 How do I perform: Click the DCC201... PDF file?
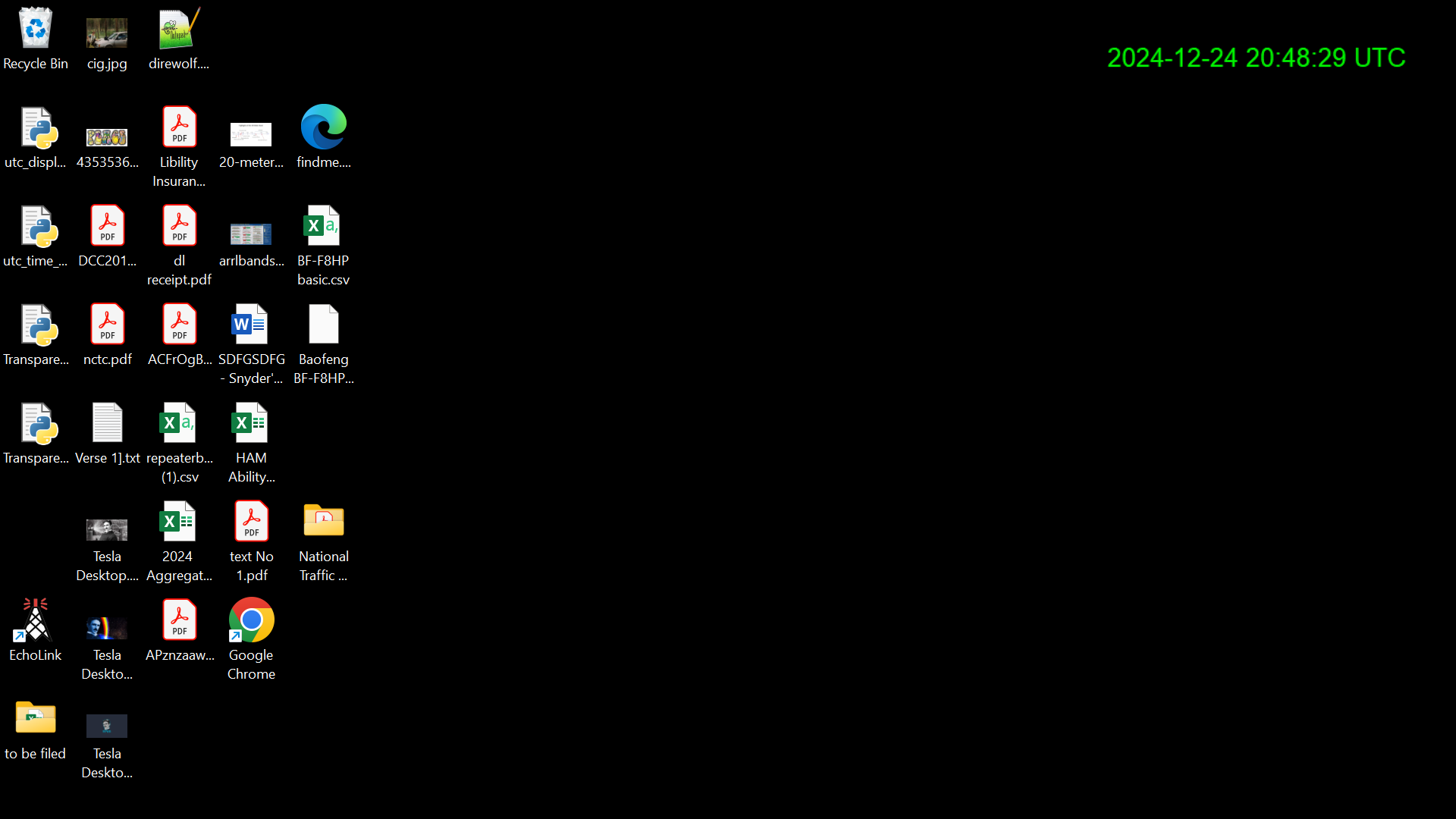point(107,237)
